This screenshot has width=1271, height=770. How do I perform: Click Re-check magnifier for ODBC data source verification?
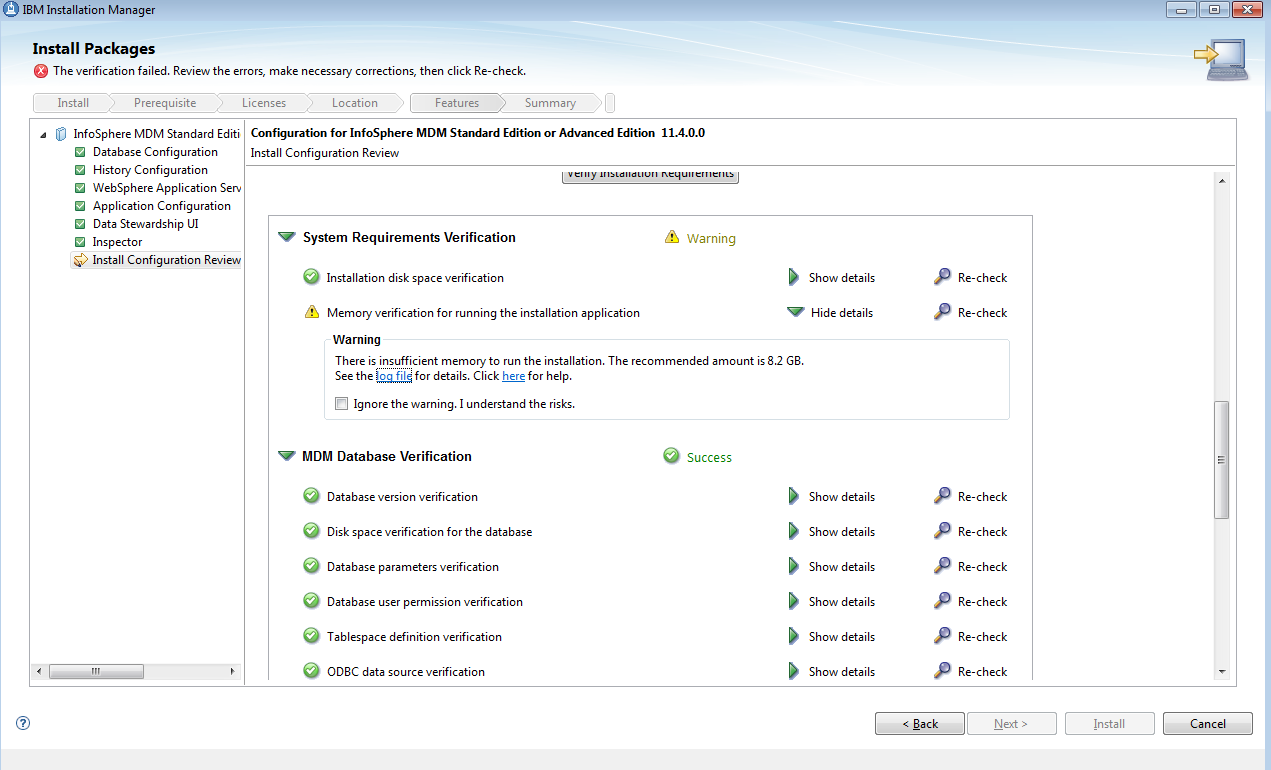click(x=942, y=671)
